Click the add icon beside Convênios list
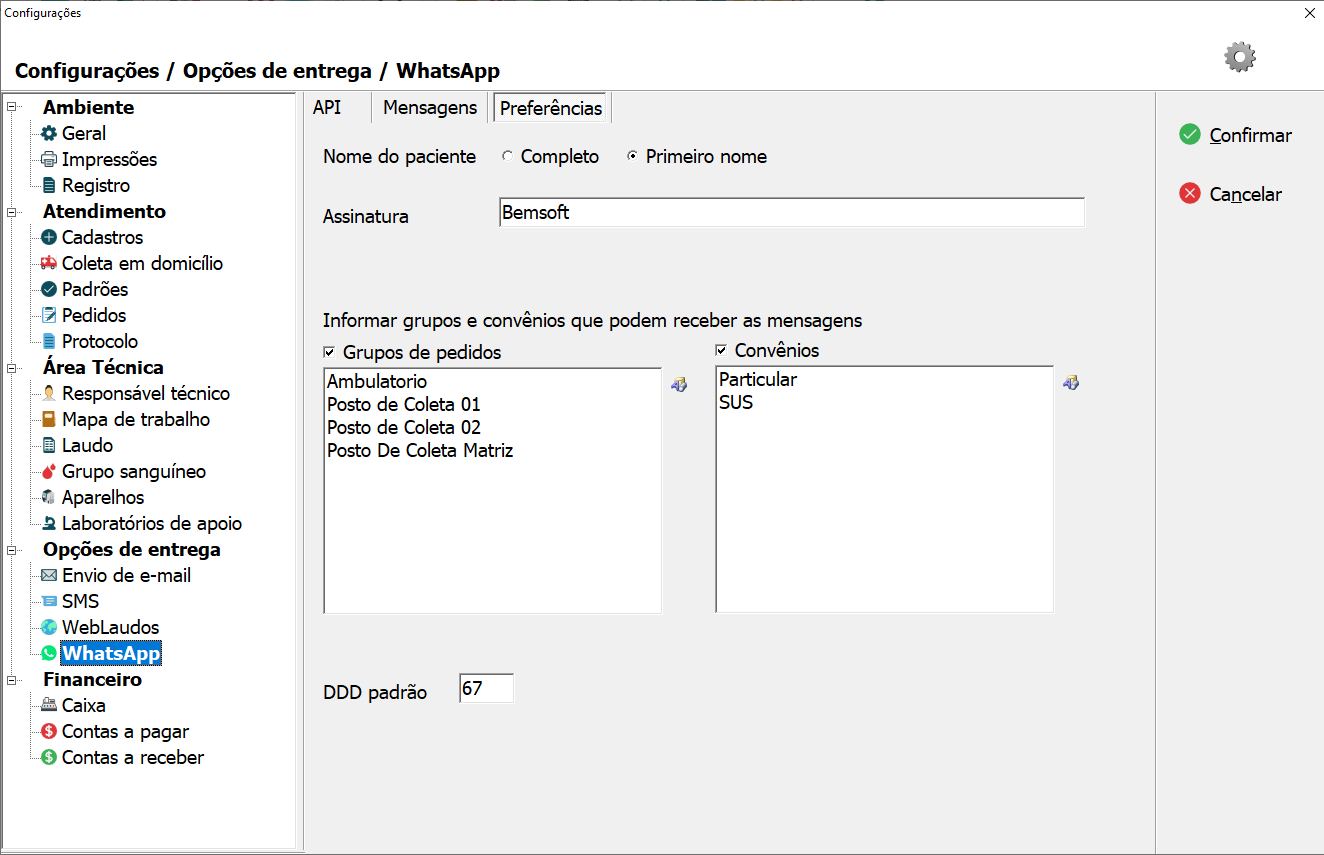Image resolution: width=1324 pixels, height=855 pixels. coord(1071,383)
